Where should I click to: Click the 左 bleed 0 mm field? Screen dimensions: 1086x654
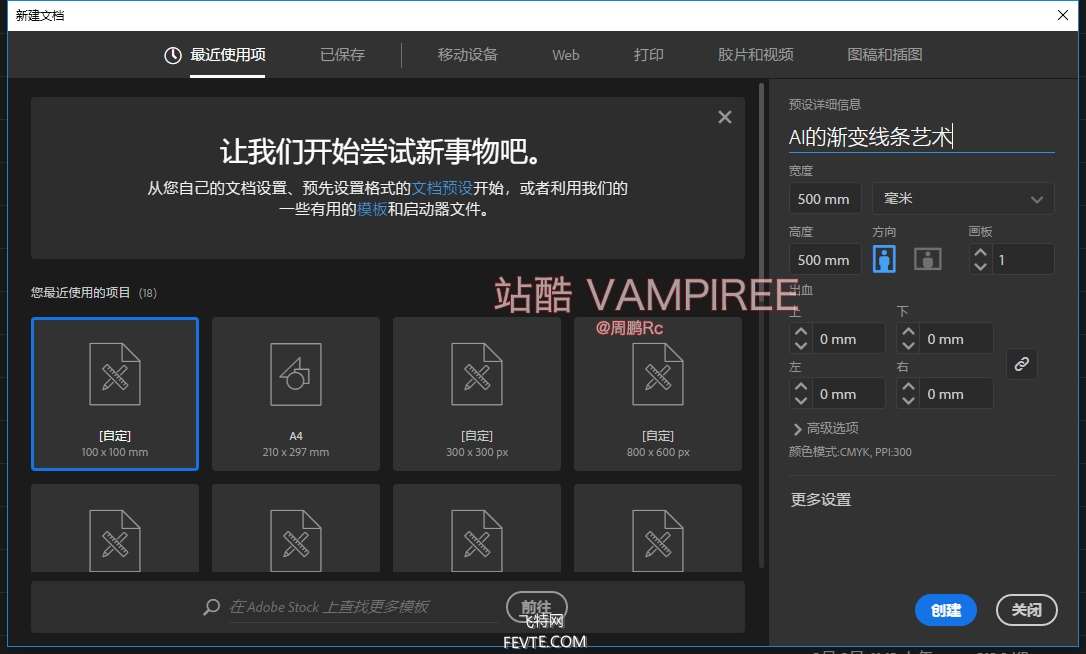[x=848, y=394]
